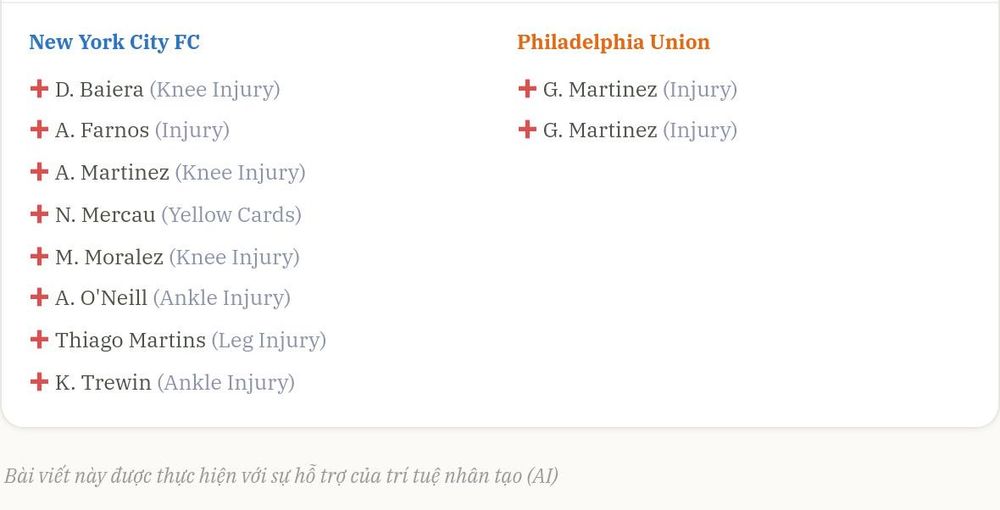The height and width of the screenshot is (510, 1000).
Task: Open the New York City FC team heading
Action: click(x=115, y=42)
